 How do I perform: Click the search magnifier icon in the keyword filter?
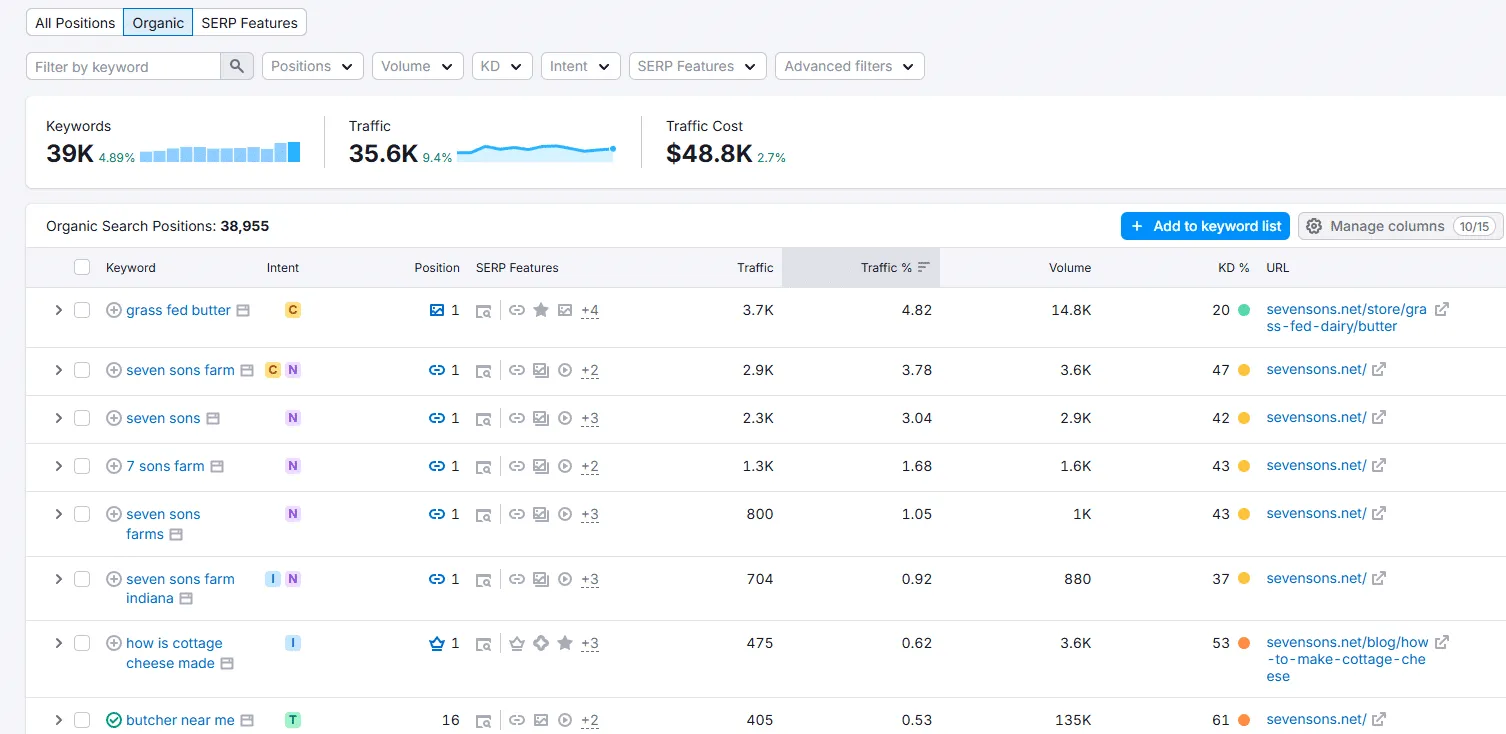click(236, 65)
